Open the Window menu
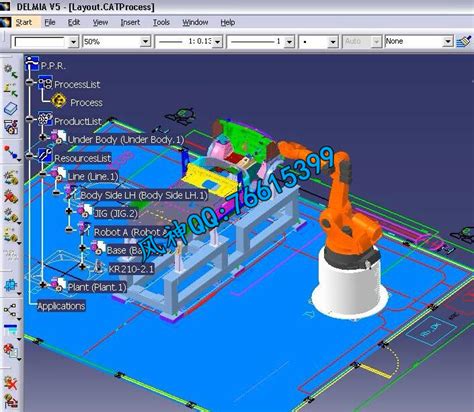The width and height of the screenshot is (474, 412). 195,22
